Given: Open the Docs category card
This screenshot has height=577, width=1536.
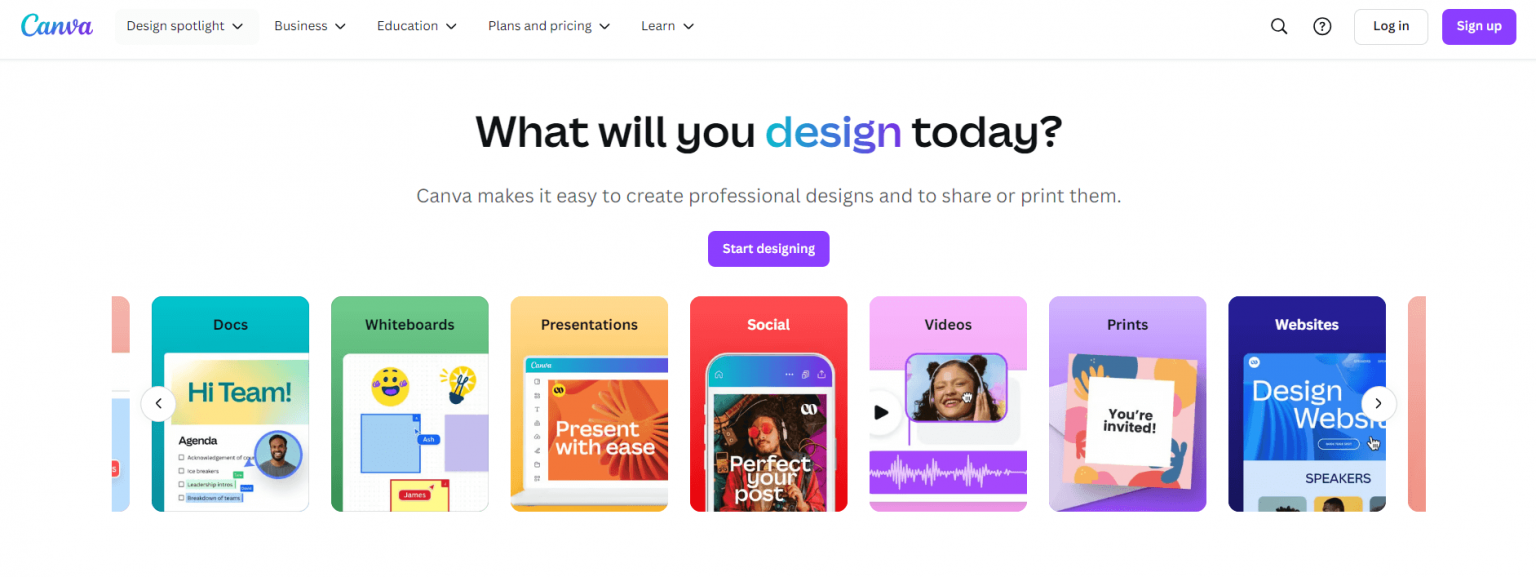Looking at the screenshot, I should 230,403.
